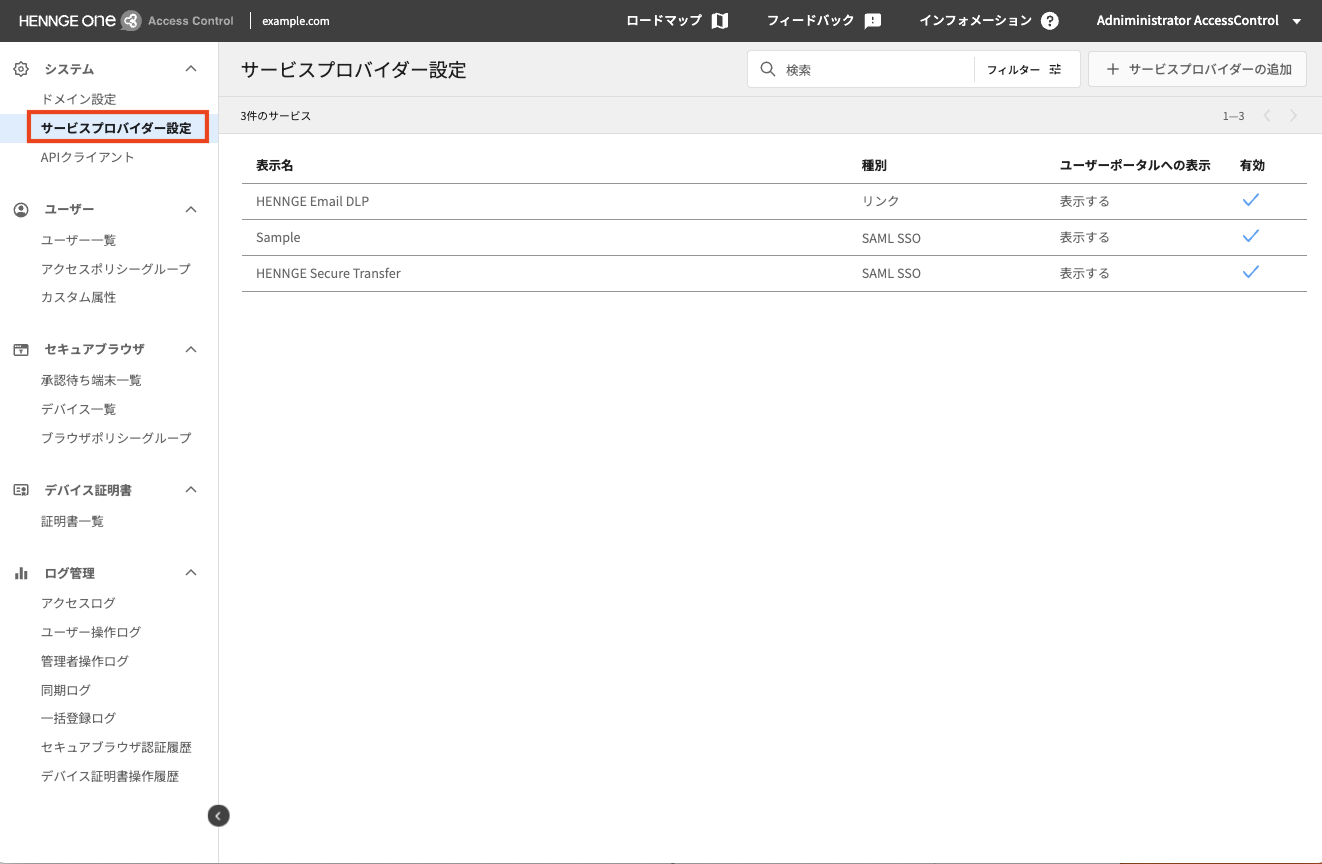Open 同期ログ
The image size is (1322, 864).
tap(65, 690)
